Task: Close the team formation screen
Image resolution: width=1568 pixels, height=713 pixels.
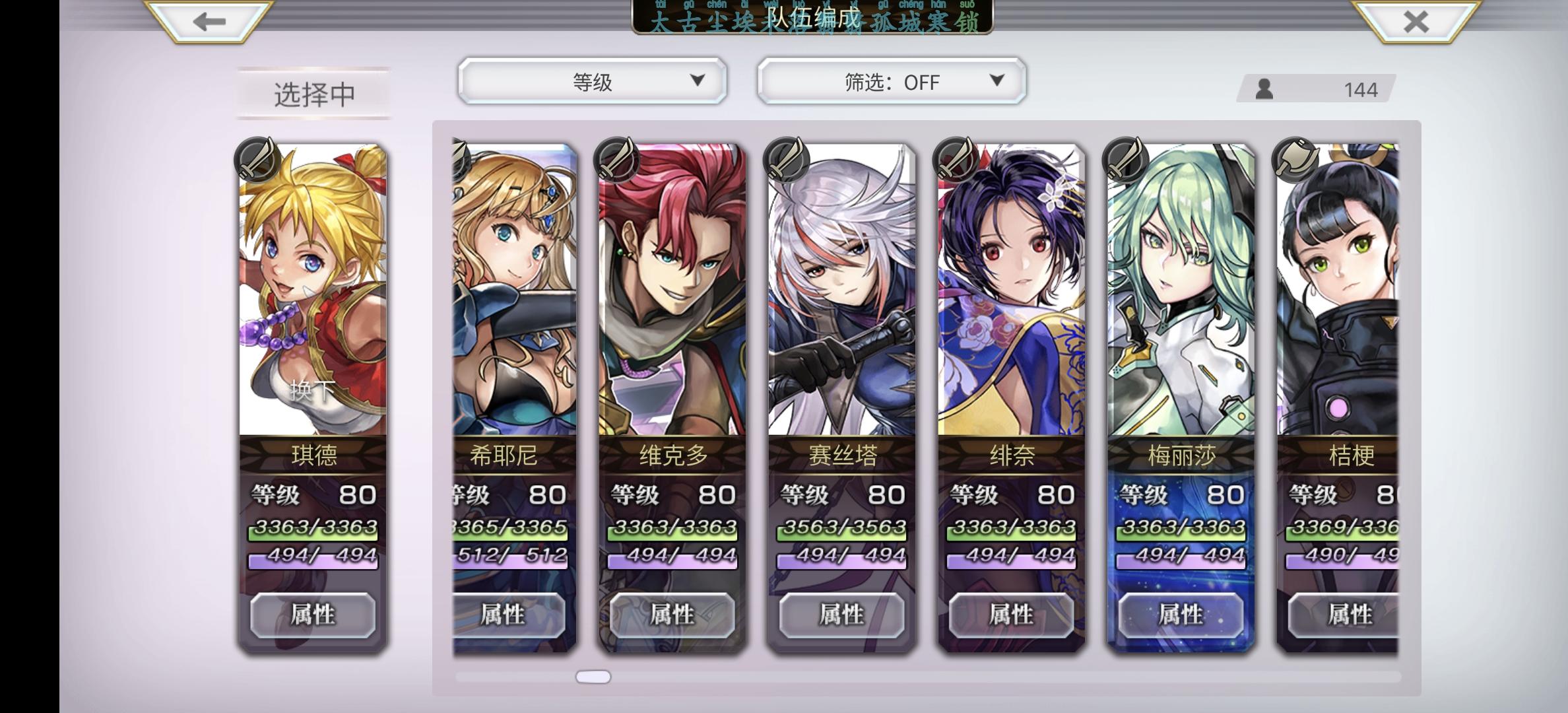Action: (1416, 22)
